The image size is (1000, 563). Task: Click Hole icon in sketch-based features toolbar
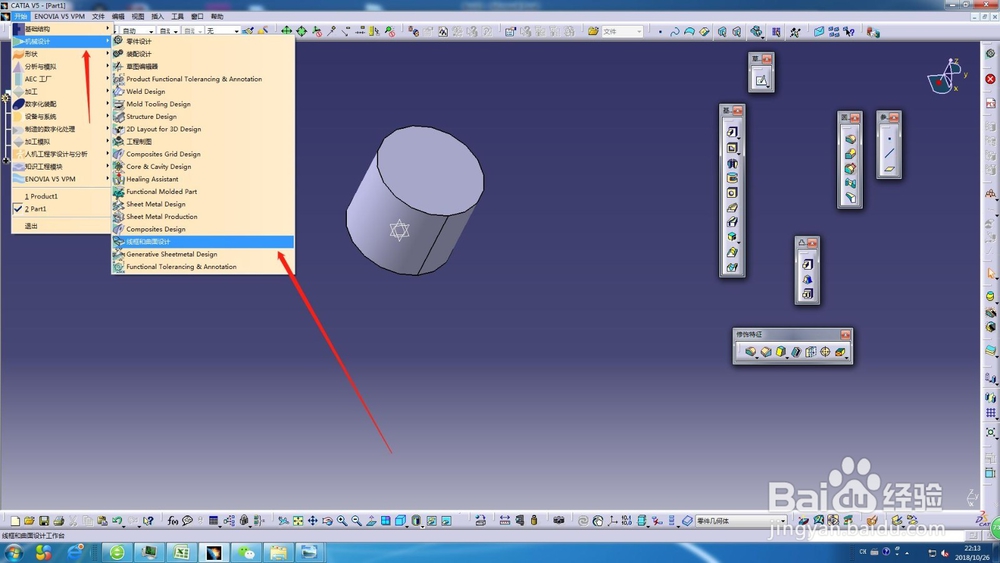click(x=732, y=193)
